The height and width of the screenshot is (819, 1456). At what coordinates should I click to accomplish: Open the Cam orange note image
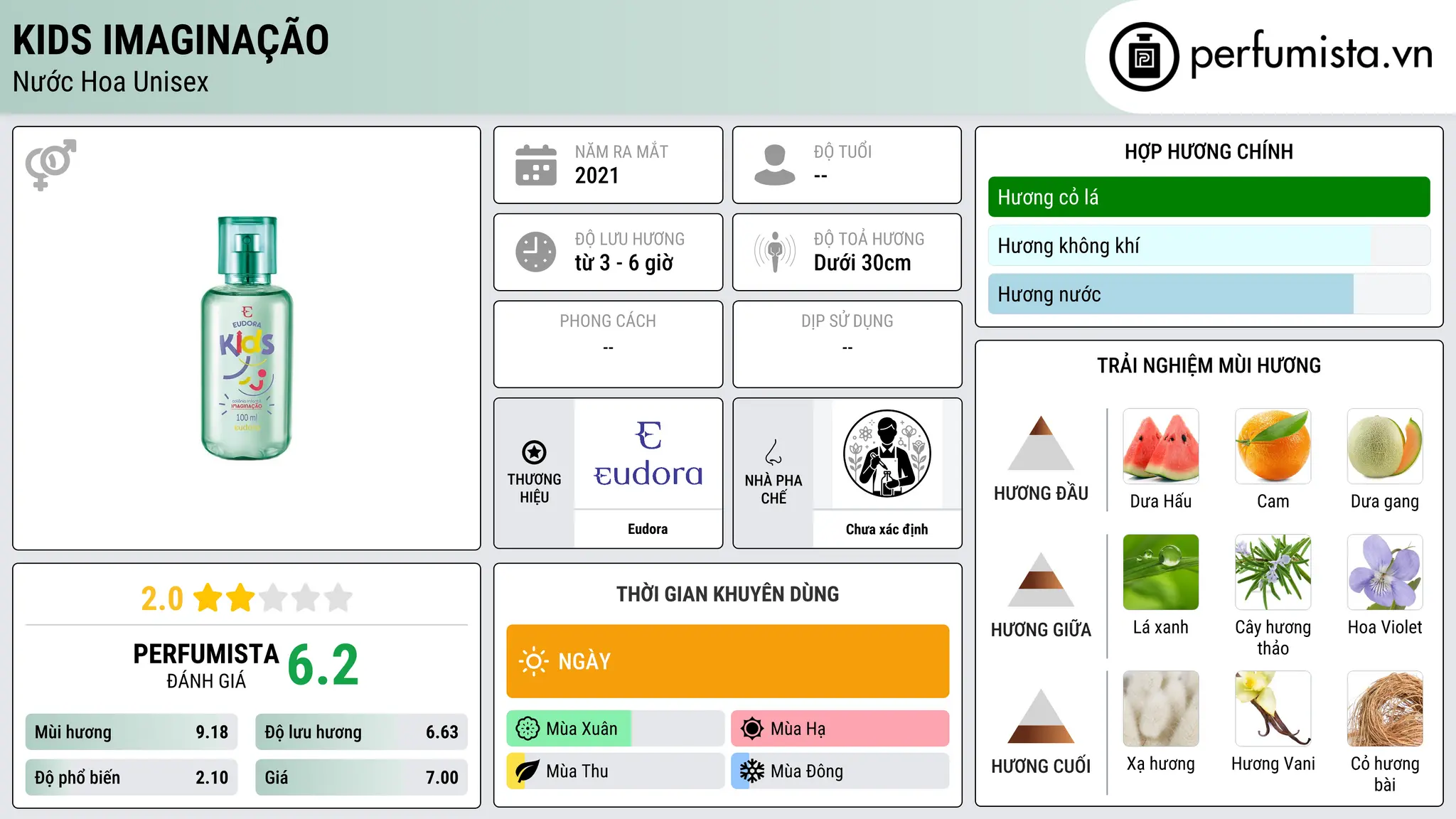(1273, 446)
